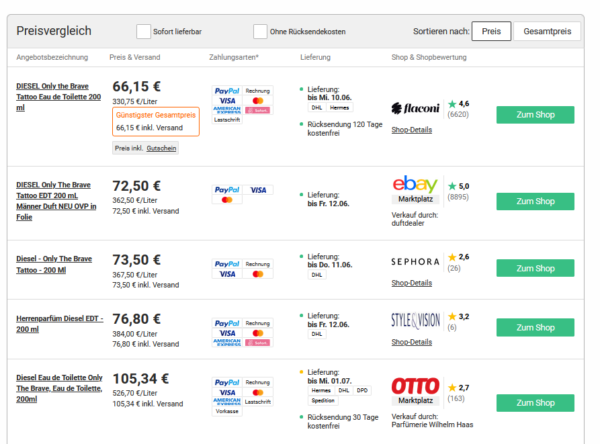Click the ebay Marktplatz logo
This screenshot has height=444, width=600.
pos(415,189)
